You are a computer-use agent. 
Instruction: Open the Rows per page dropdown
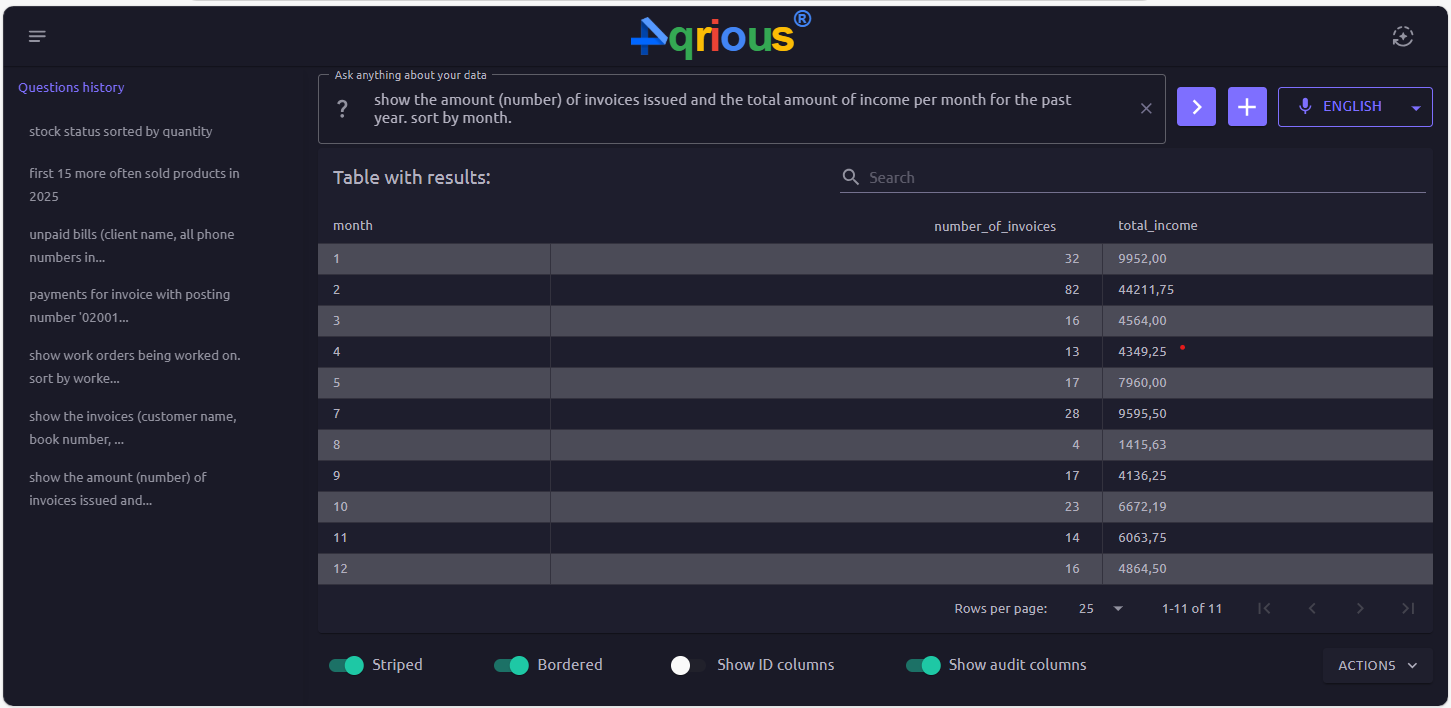click(x=1100, y=607)
